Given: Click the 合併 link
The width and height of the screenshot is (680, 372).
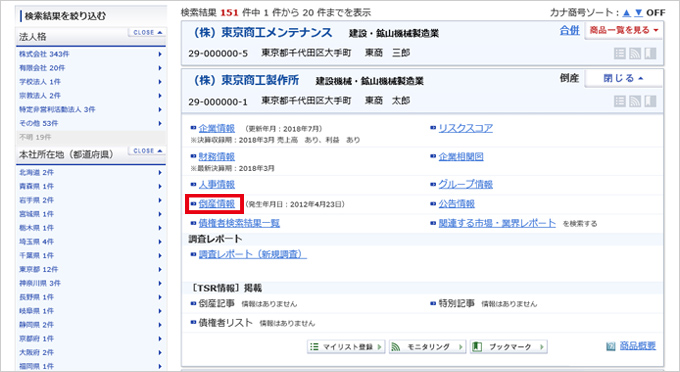Looking at the screenshot, I should [x=569, y=30].
